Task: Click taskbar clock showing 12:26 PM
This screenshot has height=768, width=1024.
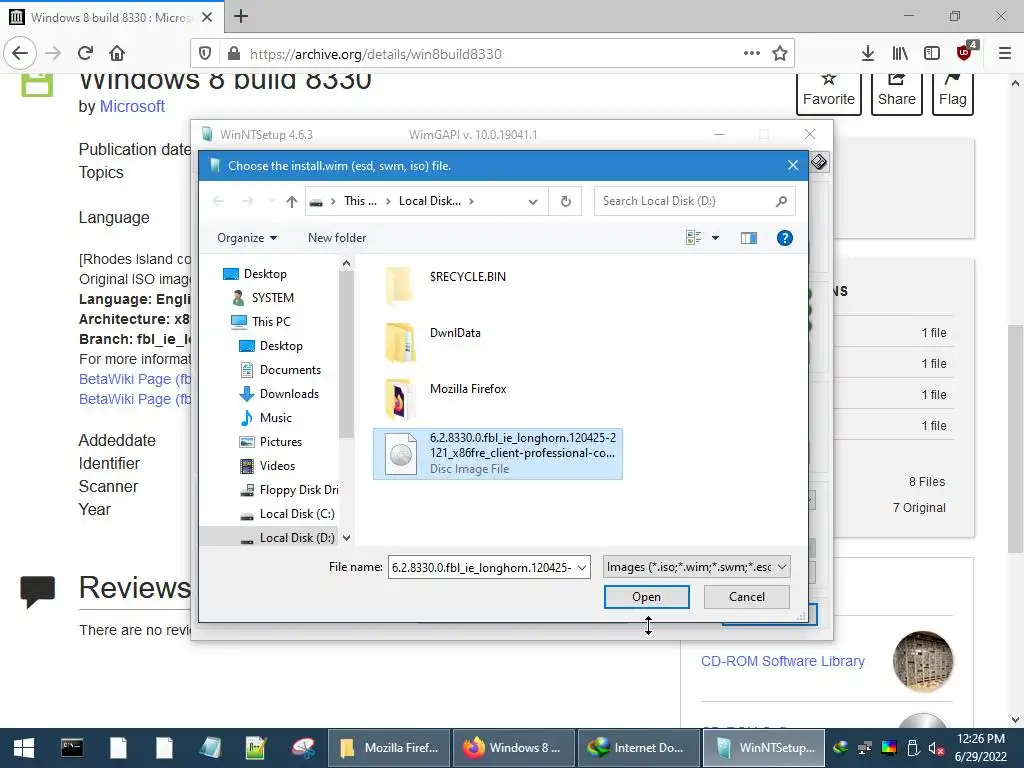Action: tap(980, 748)
